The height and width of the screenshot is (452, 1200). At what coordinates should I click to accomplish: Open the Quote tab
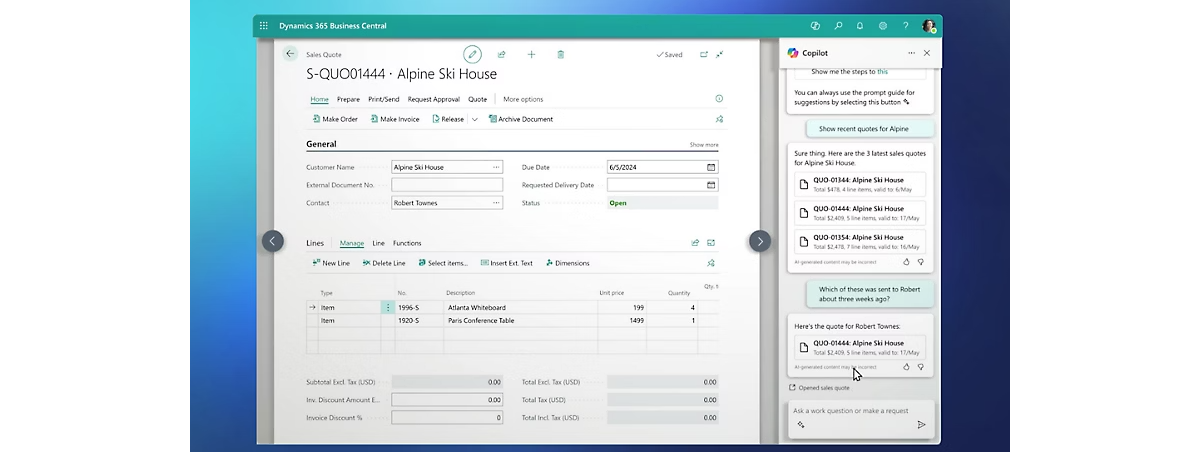tap(477, 99)
